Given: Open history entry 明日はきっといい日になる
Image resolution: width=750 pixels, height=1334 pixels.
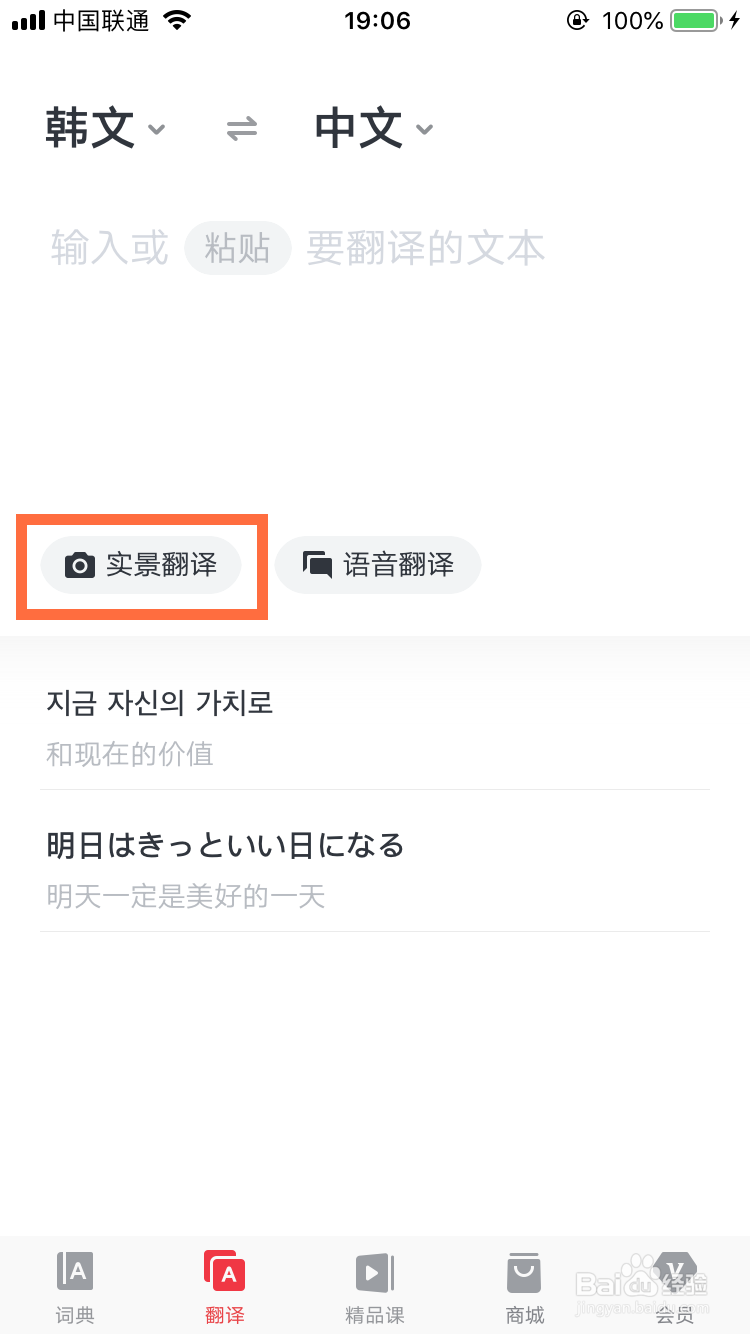Looking at the screenshot, I should point(224,845).
